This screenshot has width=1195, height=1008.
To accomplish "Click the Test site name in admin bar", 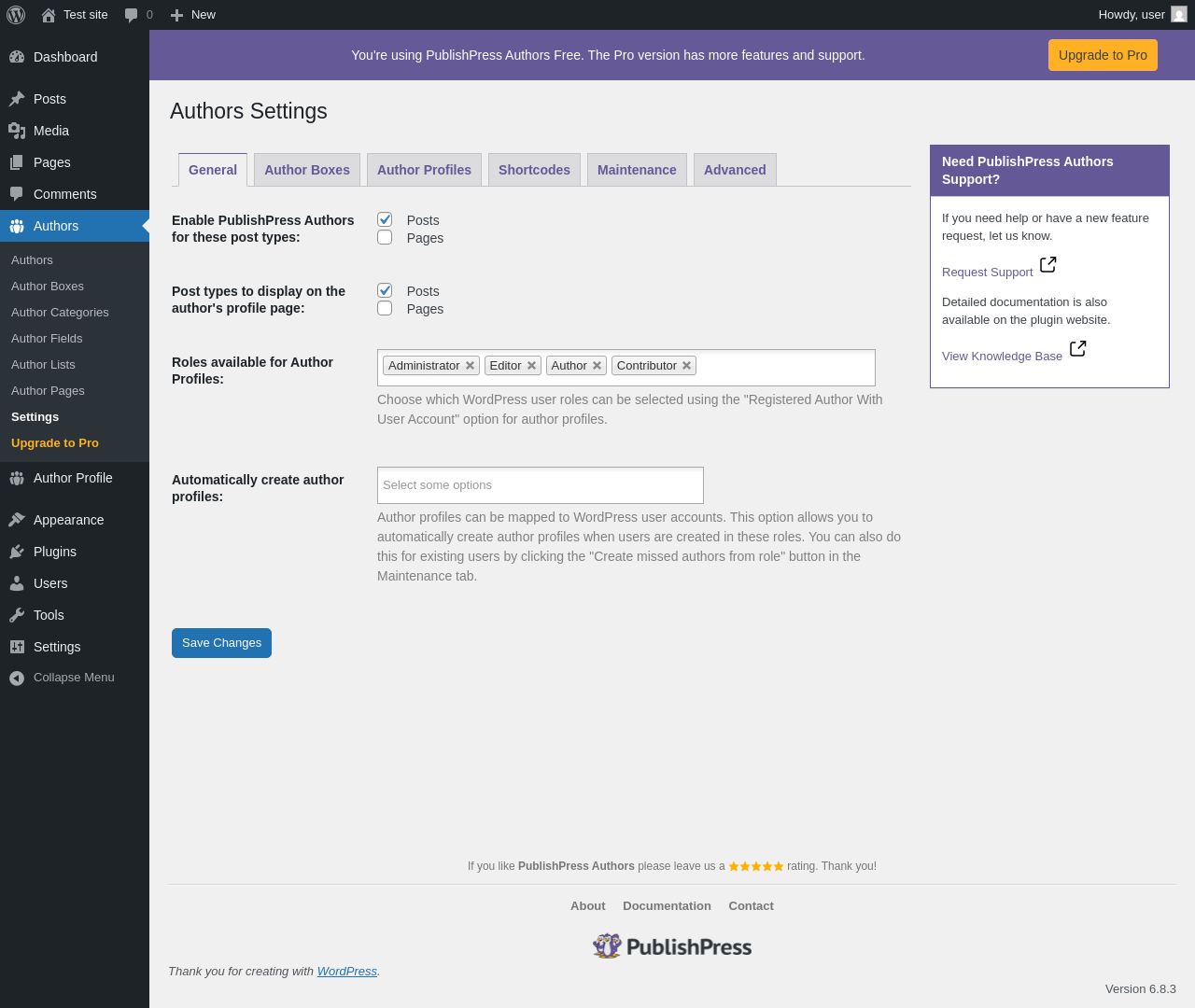I will 86,15.
